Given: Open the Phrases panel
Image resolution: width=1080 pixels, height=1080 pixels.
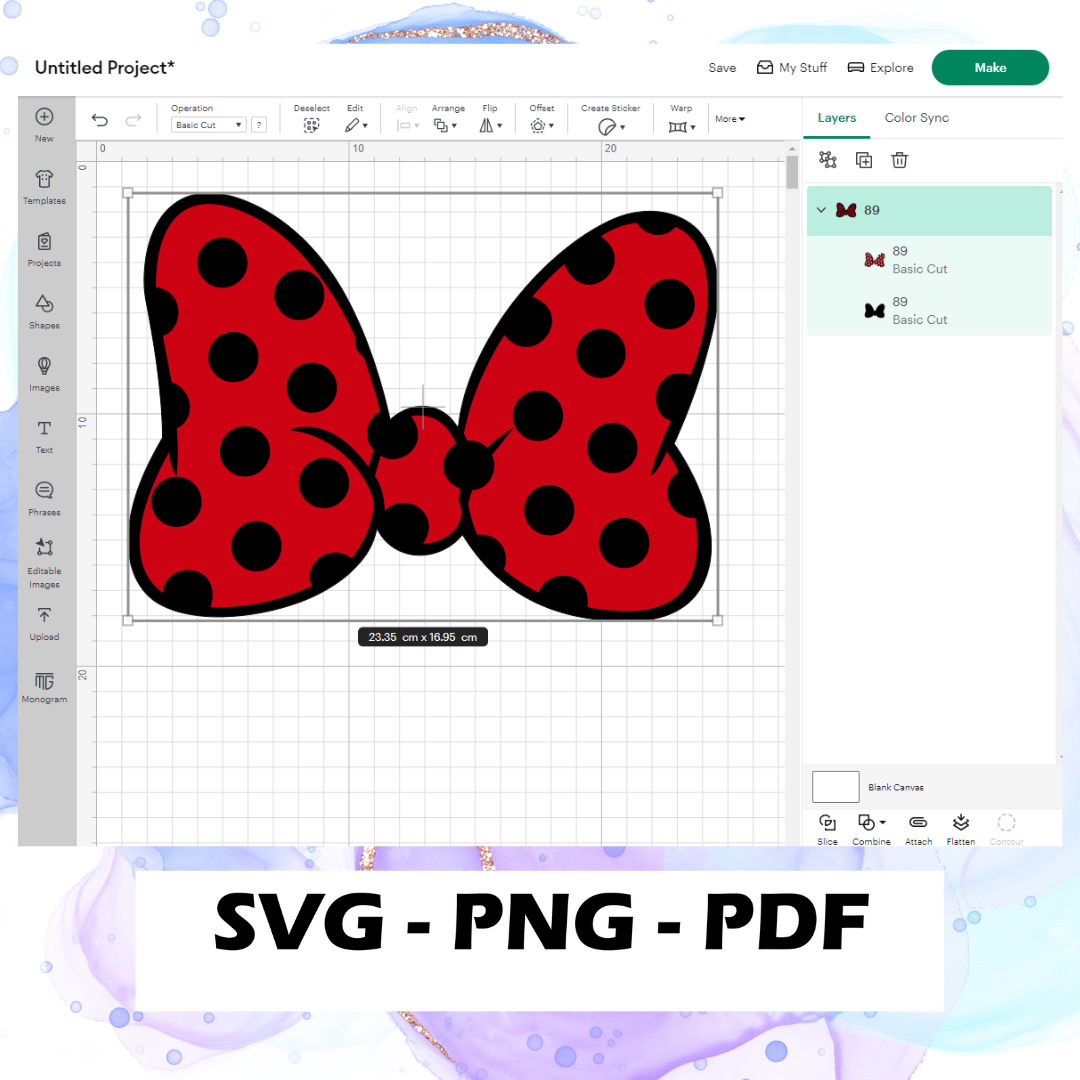Looking at the screenshot, I should click(x=44, y=499).
